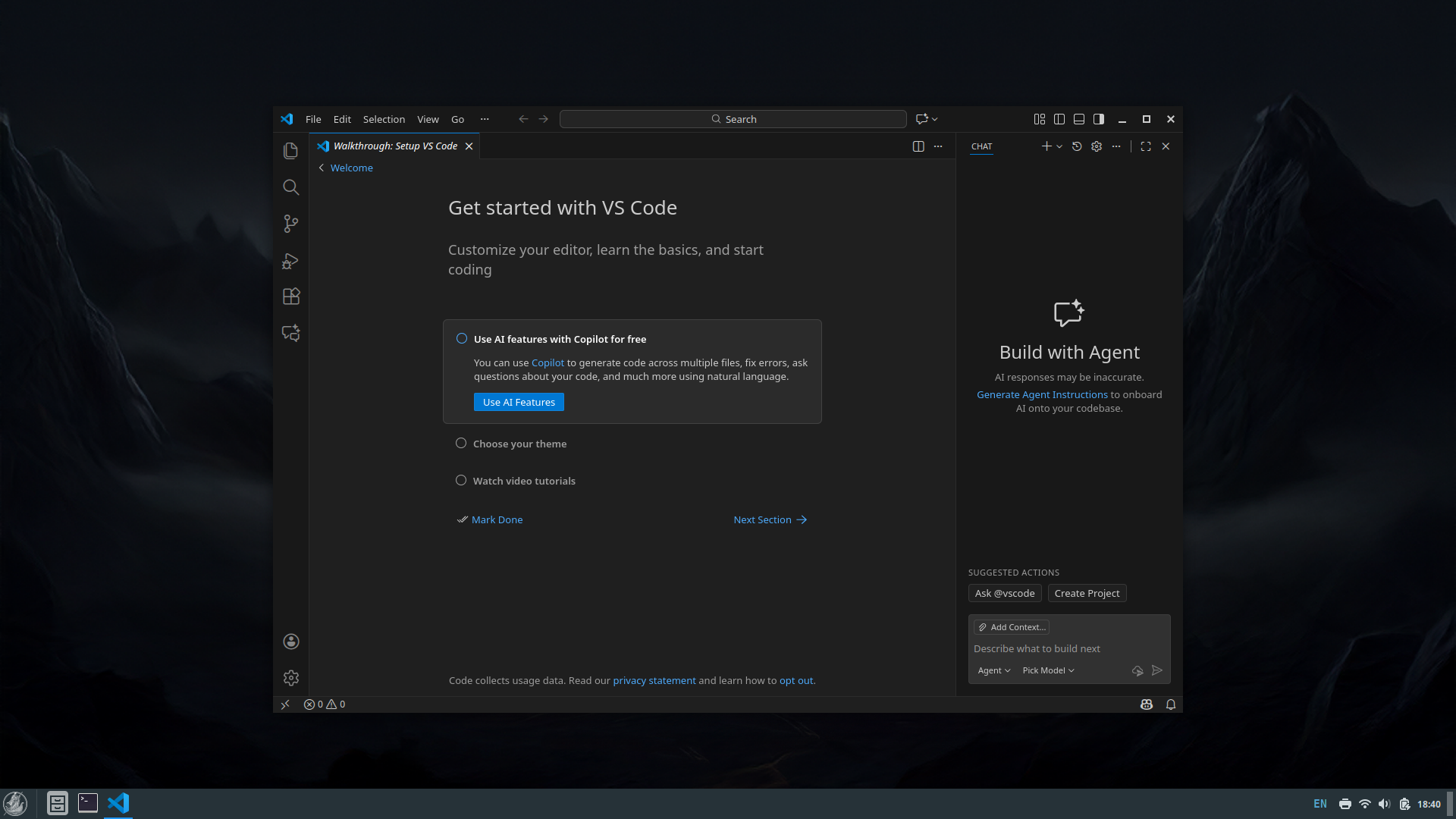
Task: Open the Manage settings gear in activity bar
Action: (x=290, y=677)
